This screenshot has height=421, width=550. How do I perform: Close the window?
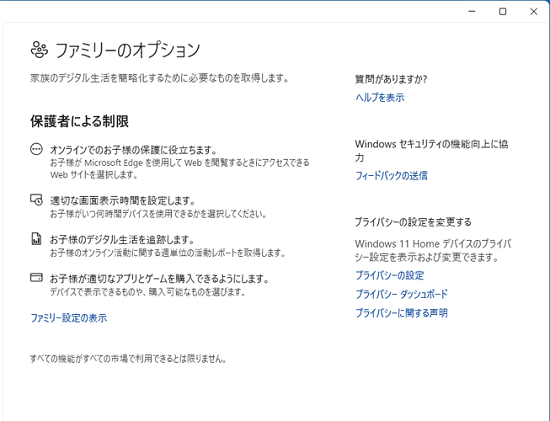coord(534,12)
